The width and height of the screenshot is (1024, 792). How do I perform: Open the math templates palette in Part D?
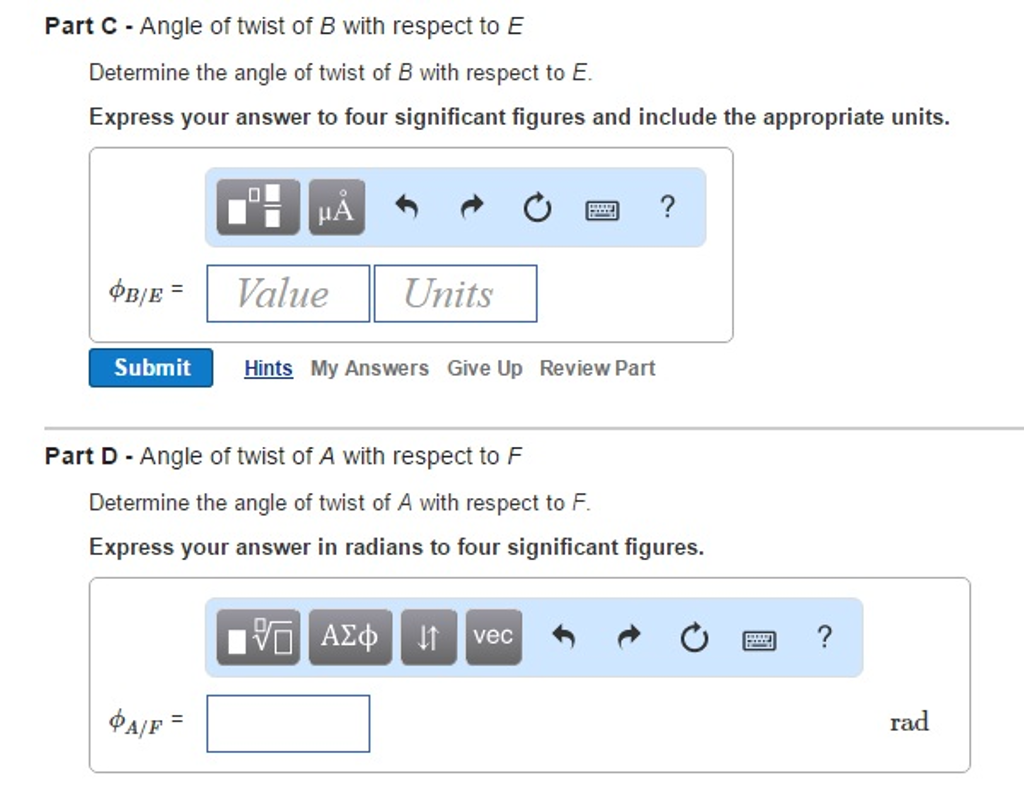coord(256,637)
